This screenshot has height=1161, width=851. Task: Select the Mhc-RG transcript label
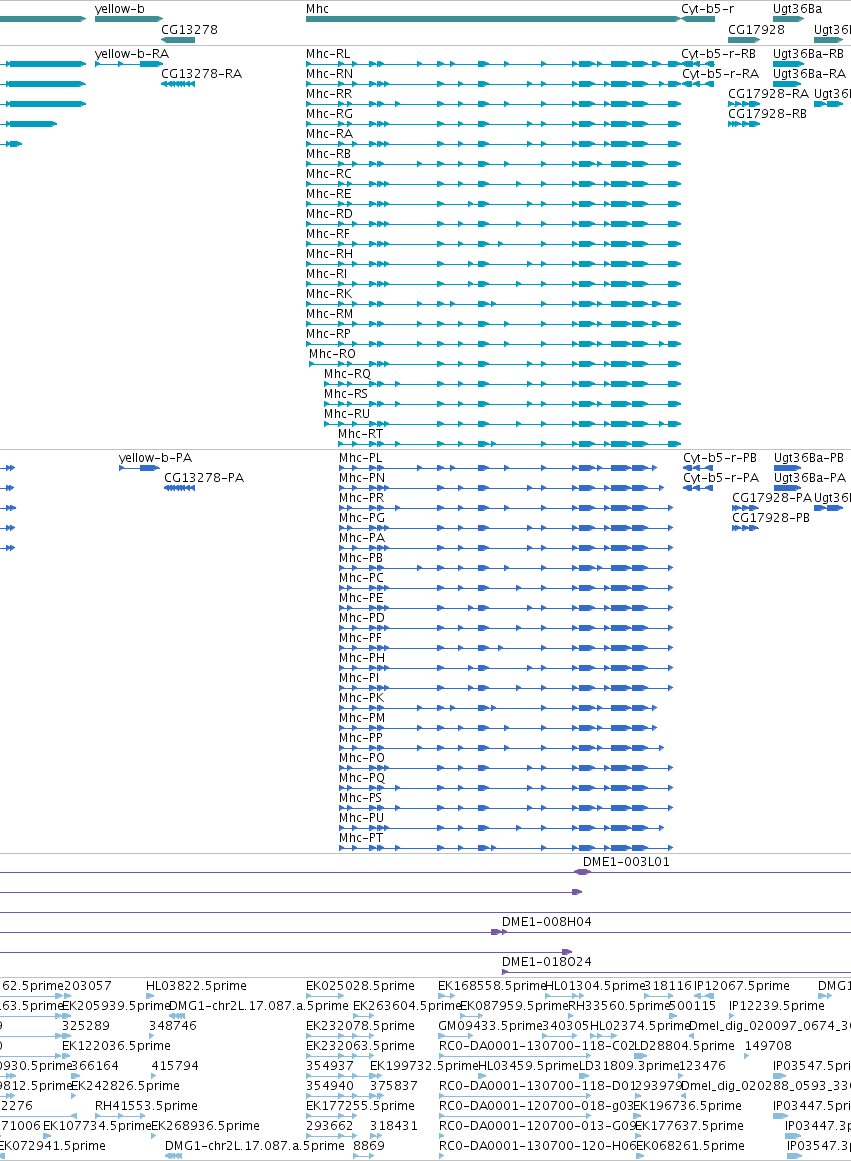pos(330,114)
